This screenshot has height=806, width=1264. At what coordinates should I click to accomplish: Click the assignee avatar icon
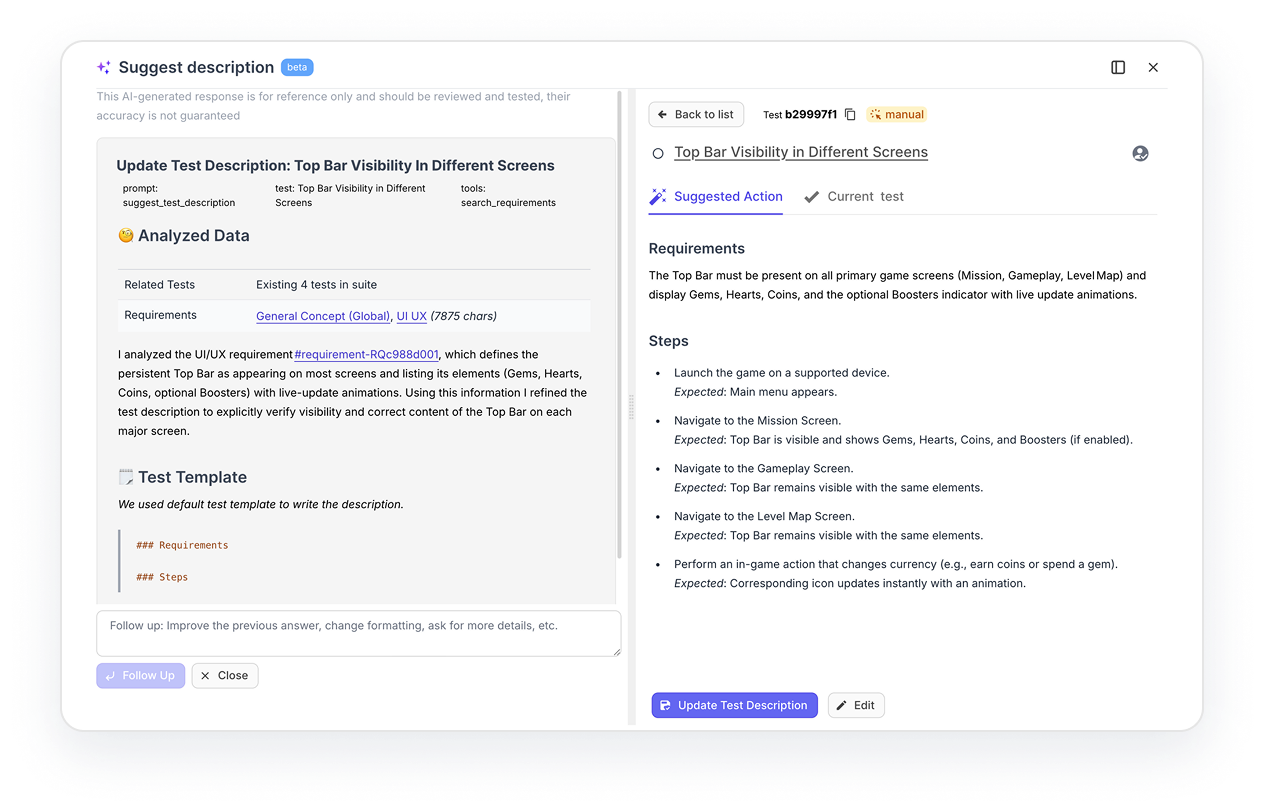(1140, 153)
